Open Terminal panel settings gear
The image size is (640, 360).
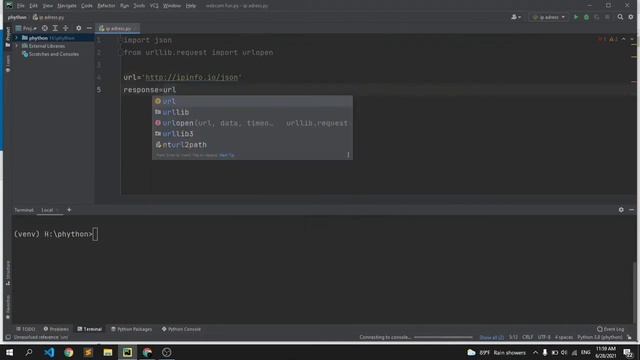pos(621,210)
